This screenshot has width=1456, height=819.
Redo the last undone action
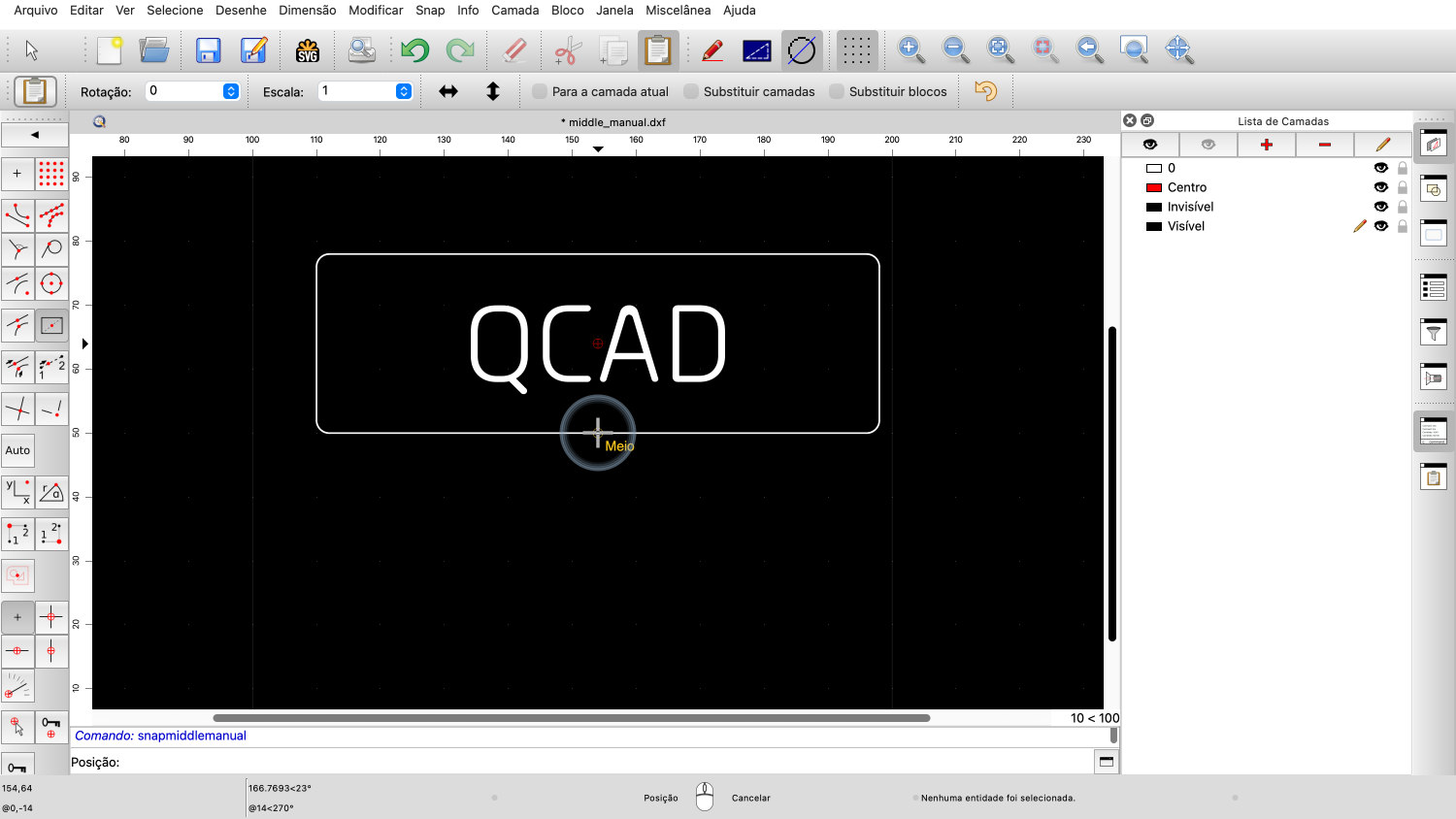(x=460, y=49)
